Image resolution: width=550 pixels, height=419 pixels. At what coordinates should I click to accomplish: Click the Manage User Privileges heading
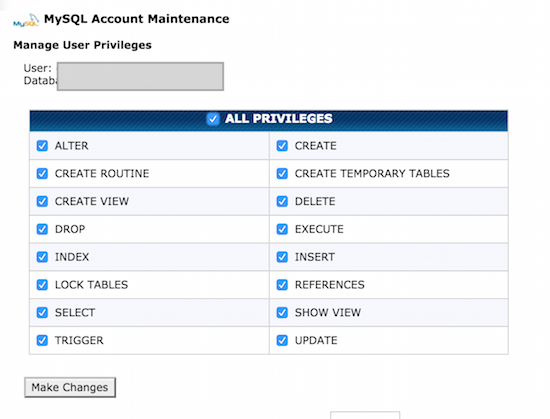(82, 45)
